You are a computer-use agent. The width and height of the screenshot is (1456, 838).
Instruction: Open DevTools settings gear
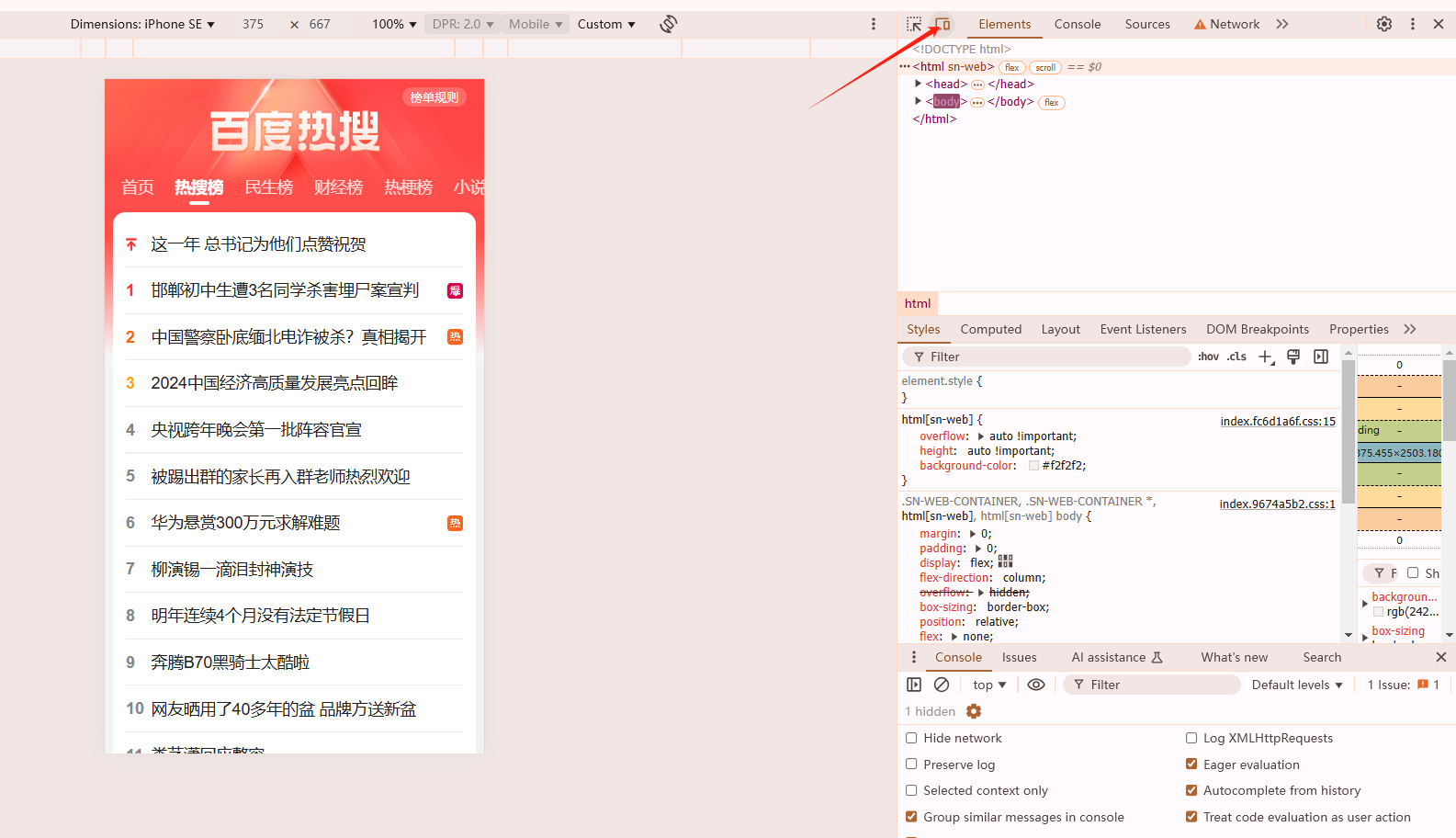pyautogui.click(x=1384, y=24)
